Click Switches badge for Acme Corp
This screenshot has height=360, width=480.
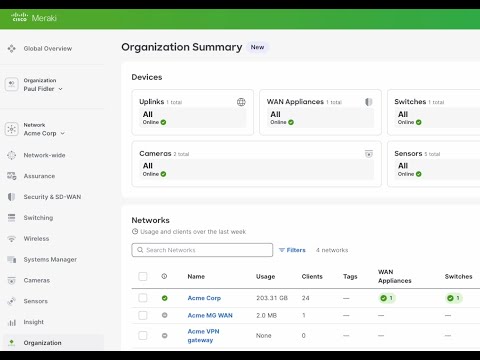pyautogui.click(x=454, y=298)
